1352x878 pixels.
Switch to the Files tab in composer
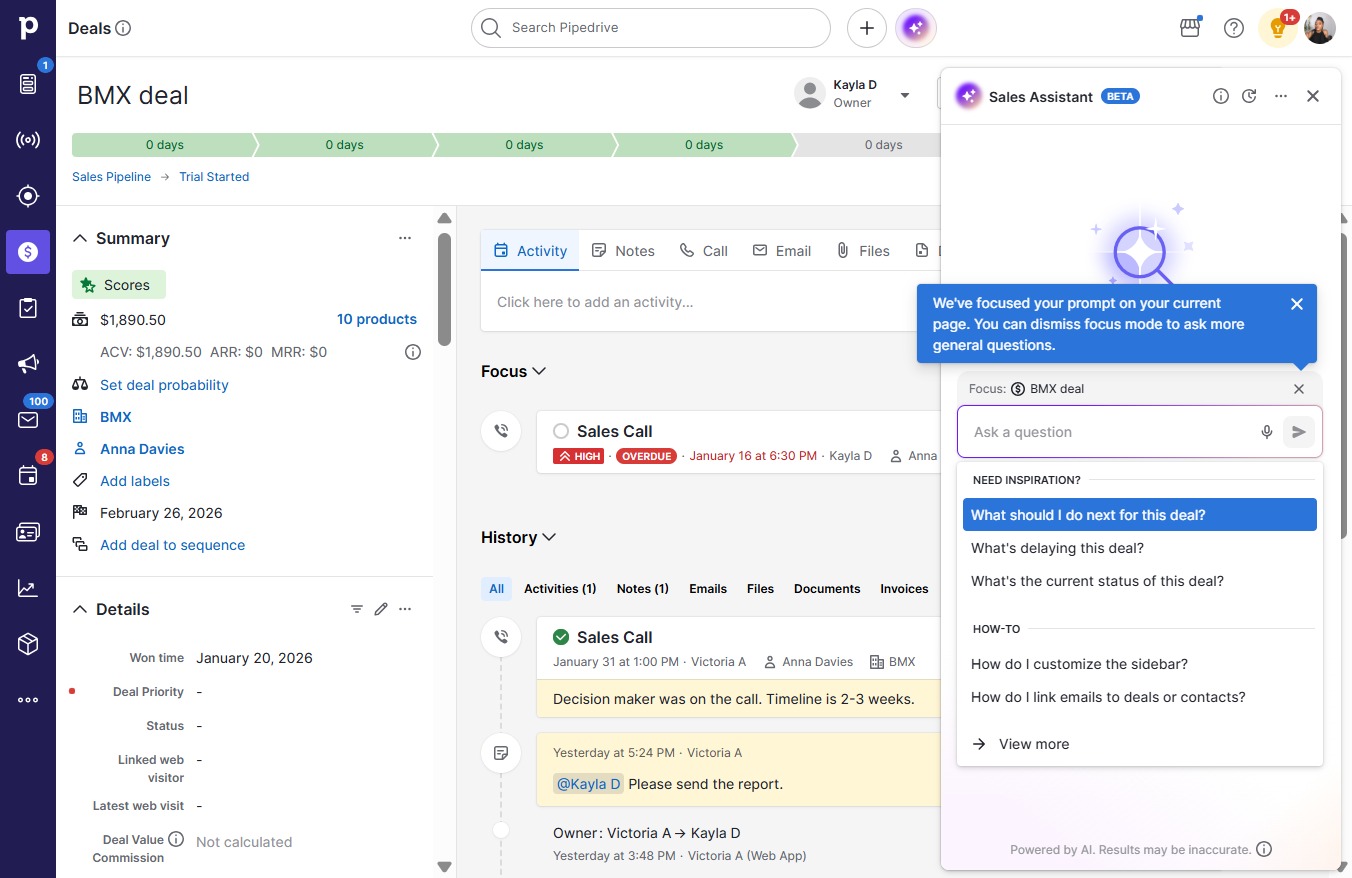pyautogui.click(x=863, y=251)
